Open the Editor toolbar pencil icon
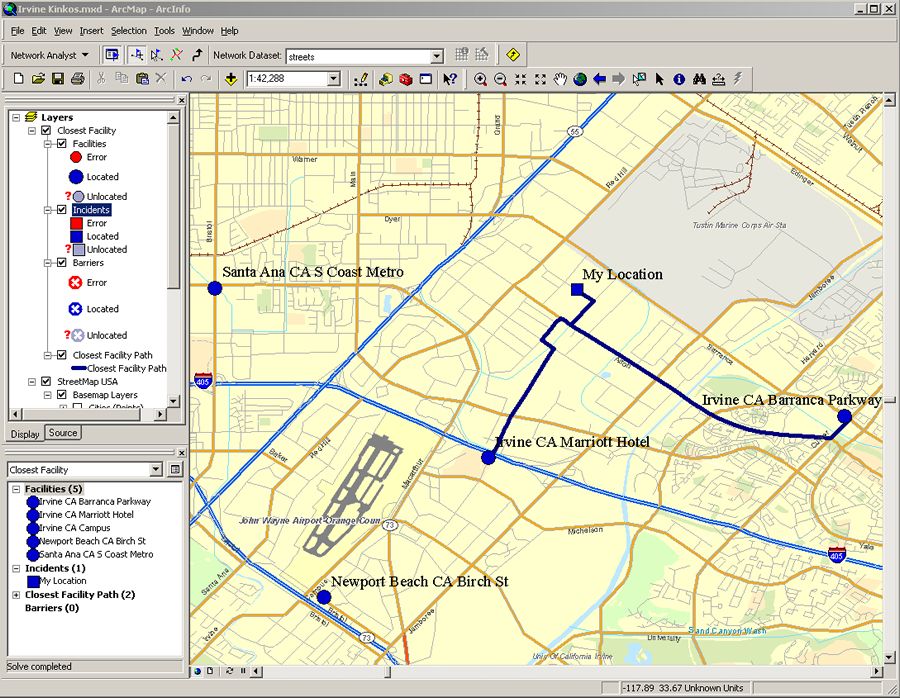Viewport: 900px width, 698px height. tap(361, 79)
